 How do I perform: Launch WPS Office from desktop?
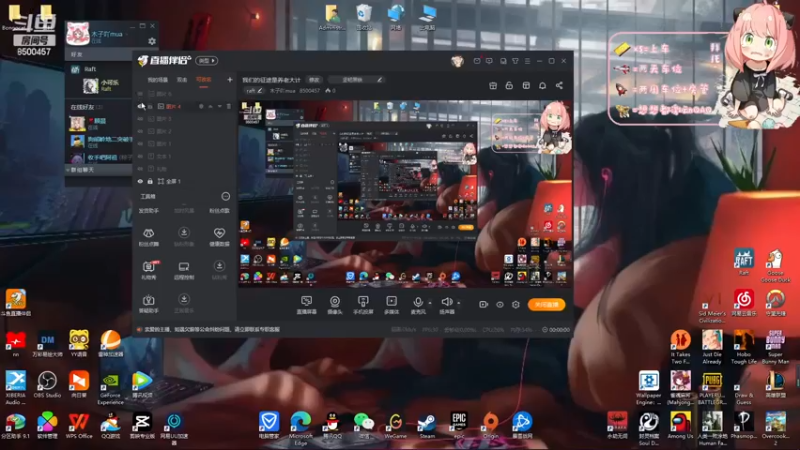[79, 427]
